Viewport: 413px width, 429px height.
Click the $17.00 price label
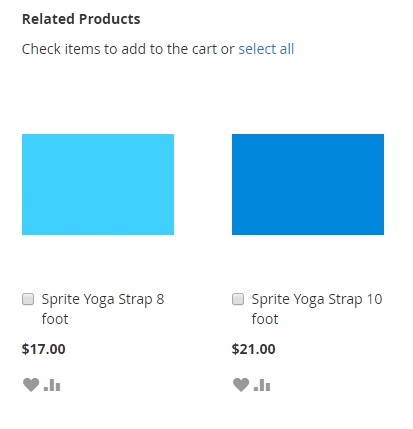[44, 349]
